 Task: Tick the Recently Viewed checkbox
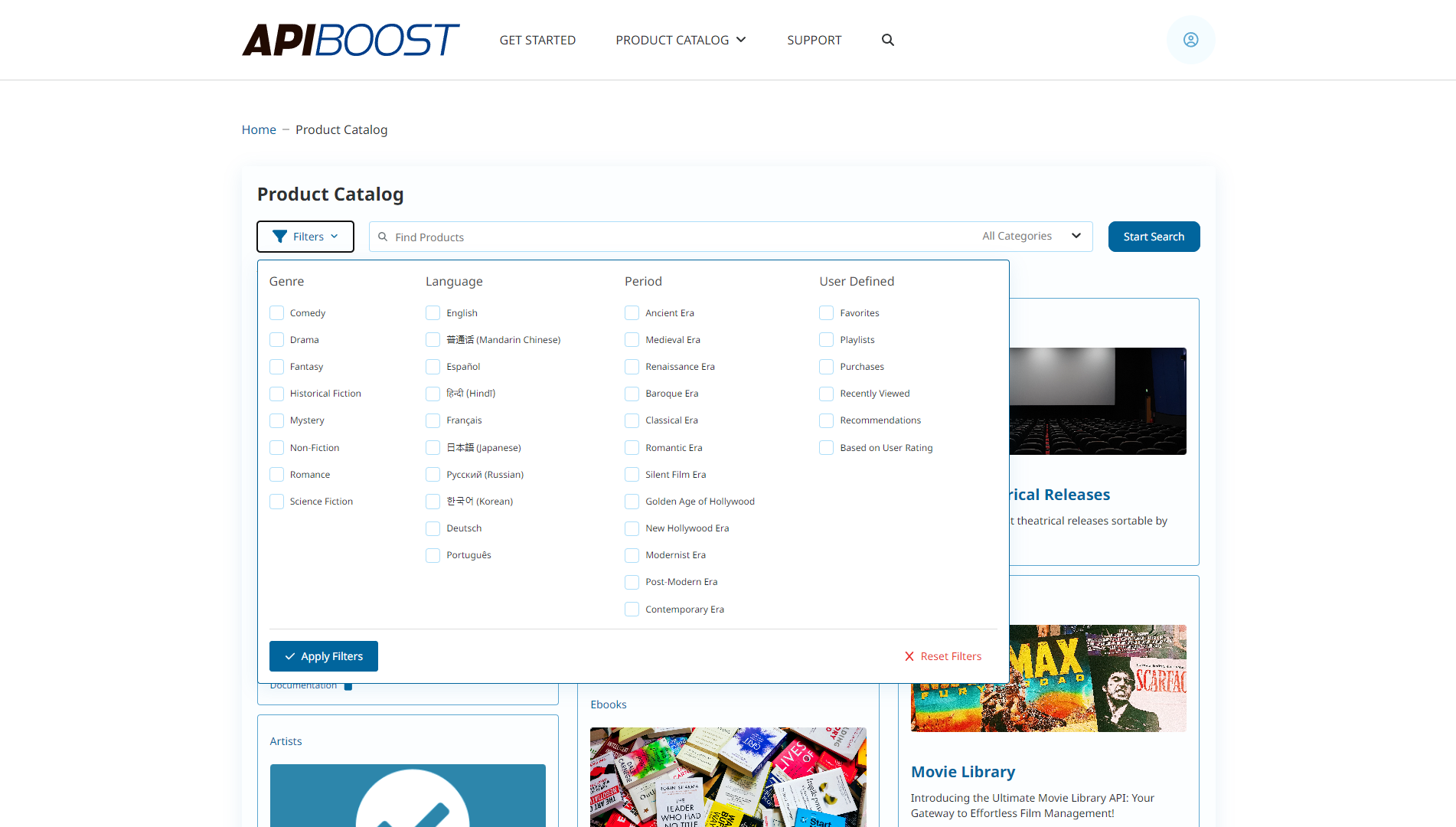pos(826,394)
